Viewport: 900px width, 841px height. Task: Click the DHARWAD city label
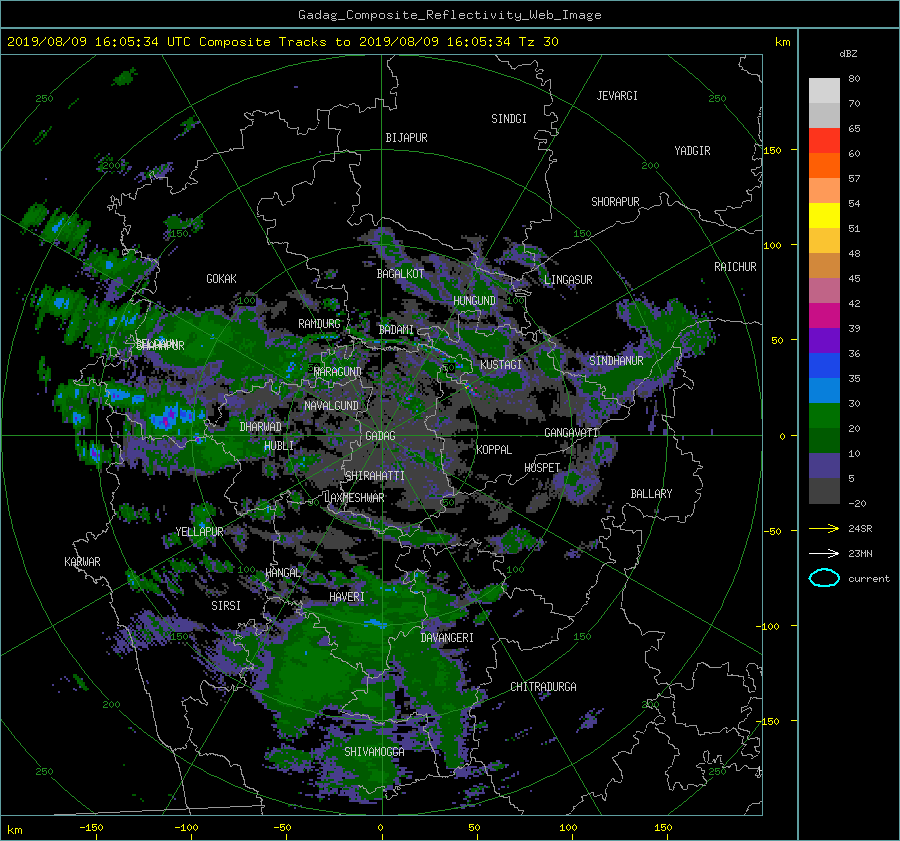[x=261, y=427]
